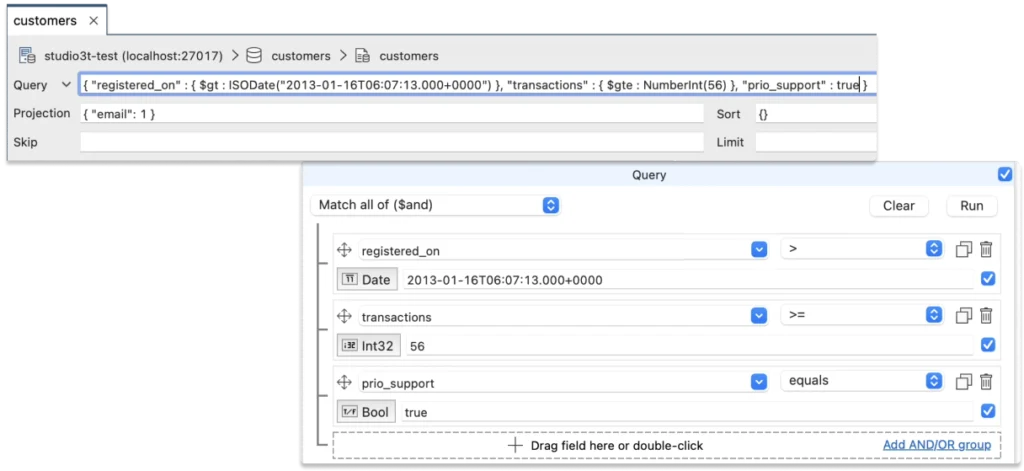The height and width of the screenshot is (471, 1024).
Task: Click into the Skip field
Action: [x=392, y=142]
